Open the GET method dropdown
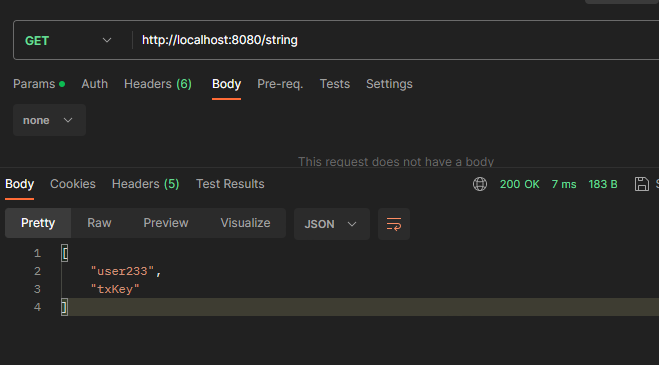Image resolution: width=659 pixels, height=365 pixels. [x=69, y=40]
